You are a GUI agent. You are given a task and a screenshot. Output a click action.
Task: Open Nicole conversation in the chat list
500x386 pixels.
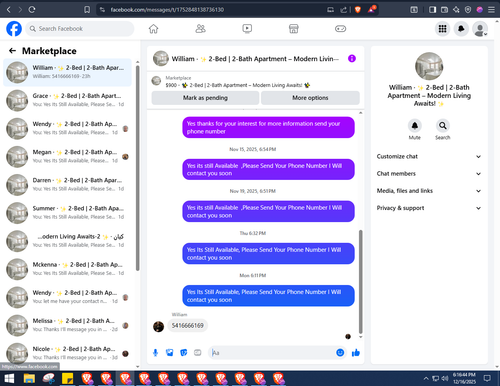pyautogui.click(x=67, y=354)
